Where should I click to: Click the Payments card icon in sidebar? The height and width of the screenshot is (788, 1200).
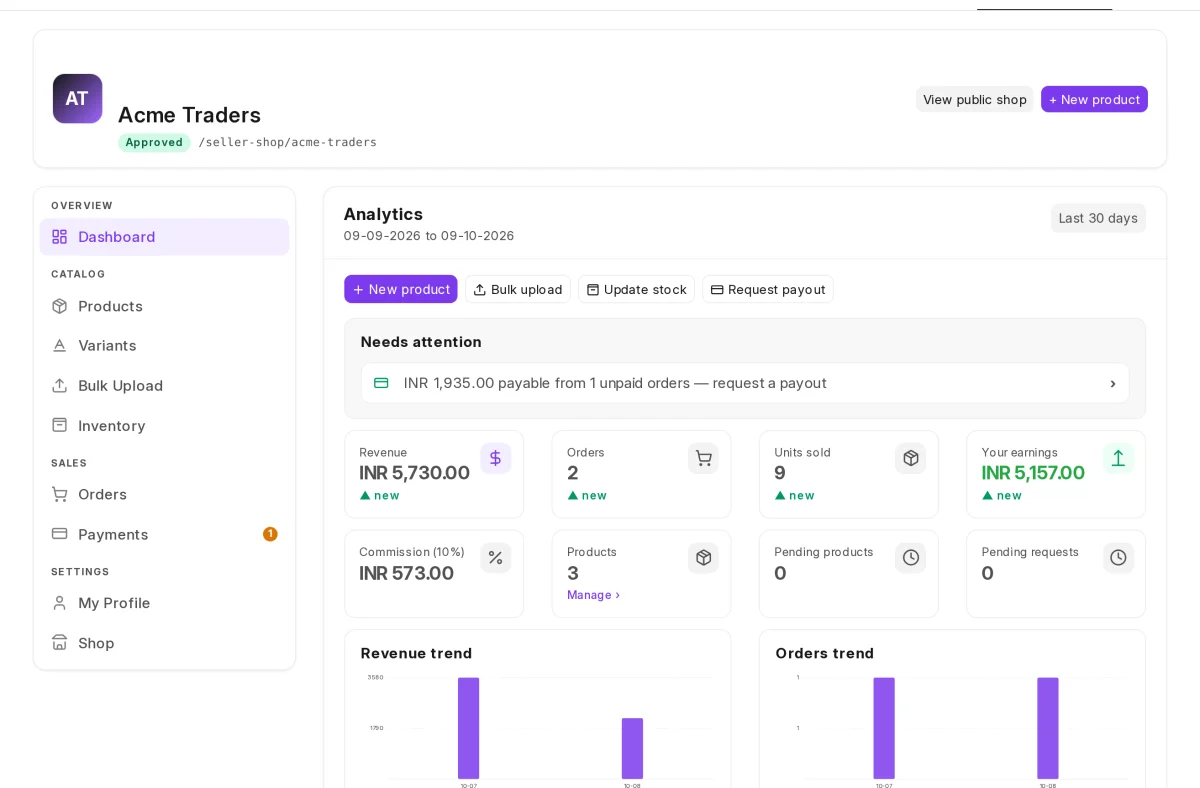click(x=60, y=534)
